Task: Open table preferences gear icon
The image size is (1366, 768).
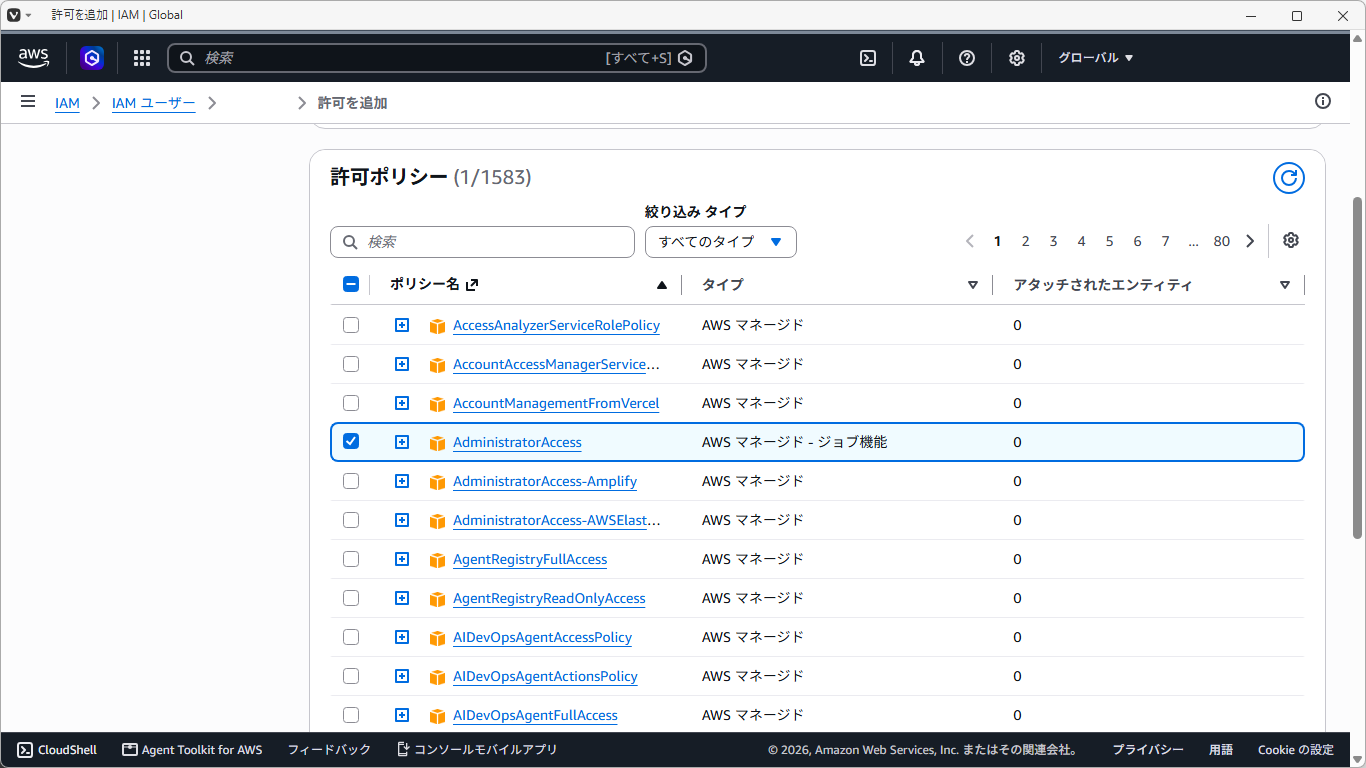Action: click(1291, 240)
